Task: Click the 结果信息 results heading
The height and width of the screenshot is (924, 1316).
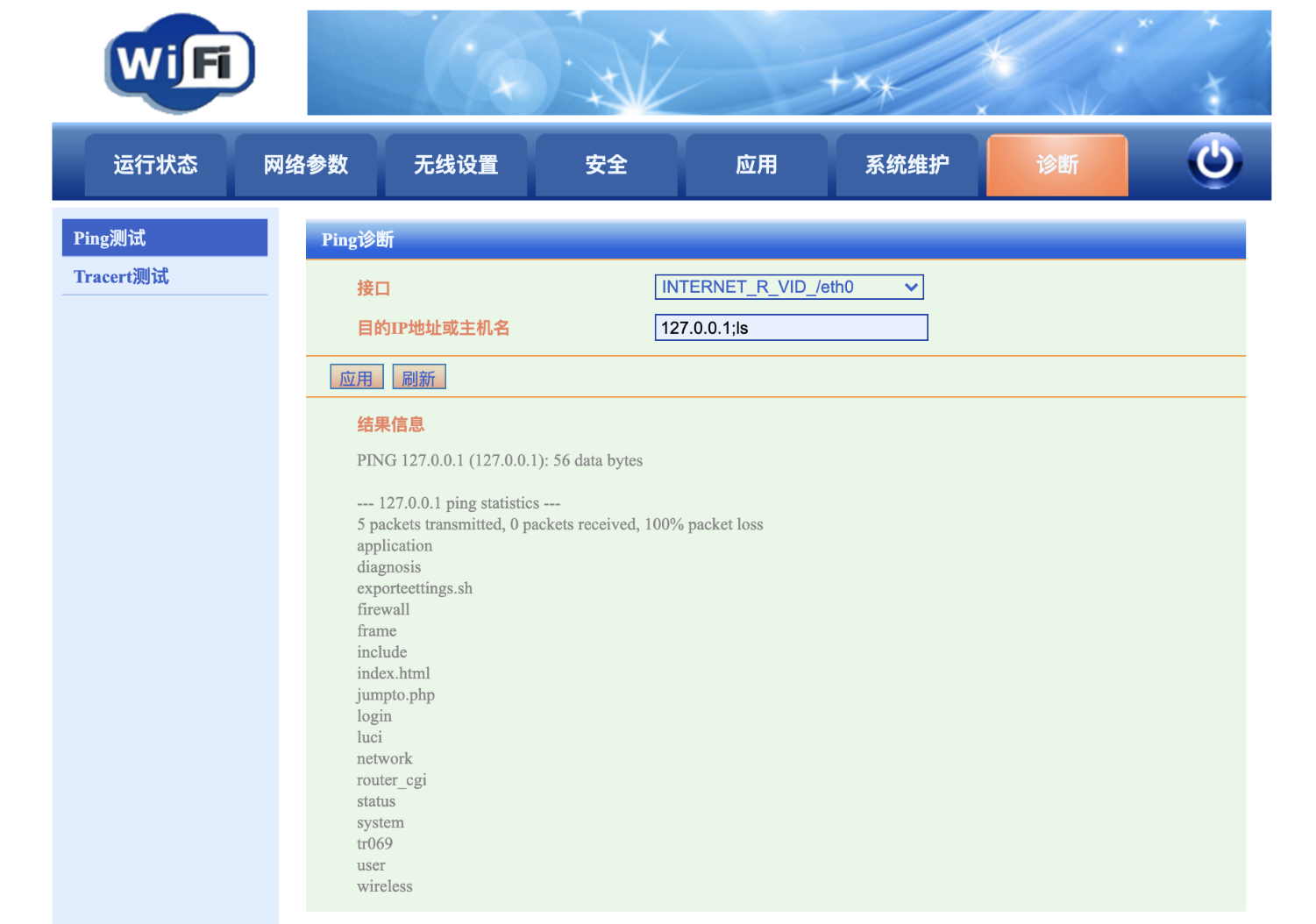Action: coord(390,424)
